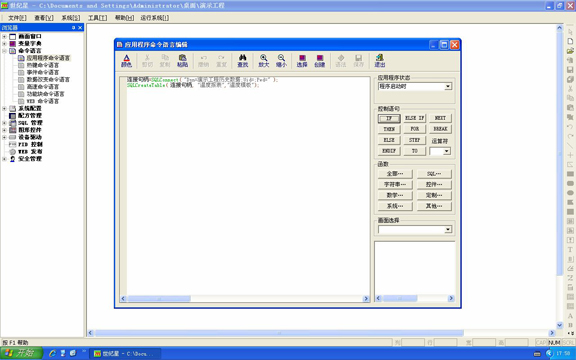Click the 退出 exit icon
The width and height of the screenshot is (576, 360).
point(380,61)
